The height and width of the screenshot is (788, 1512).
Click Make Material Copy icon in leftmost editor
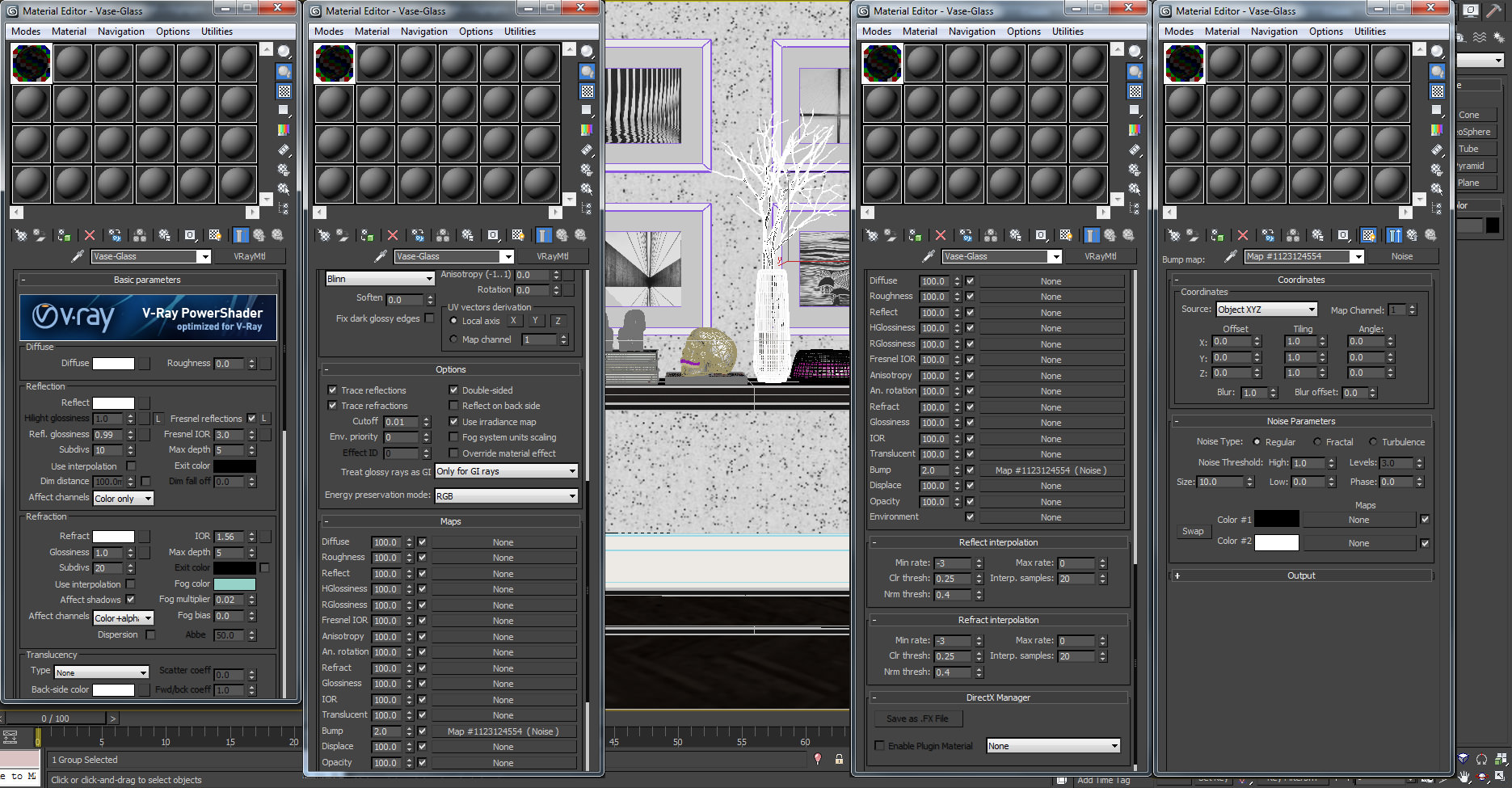[115, 235]
